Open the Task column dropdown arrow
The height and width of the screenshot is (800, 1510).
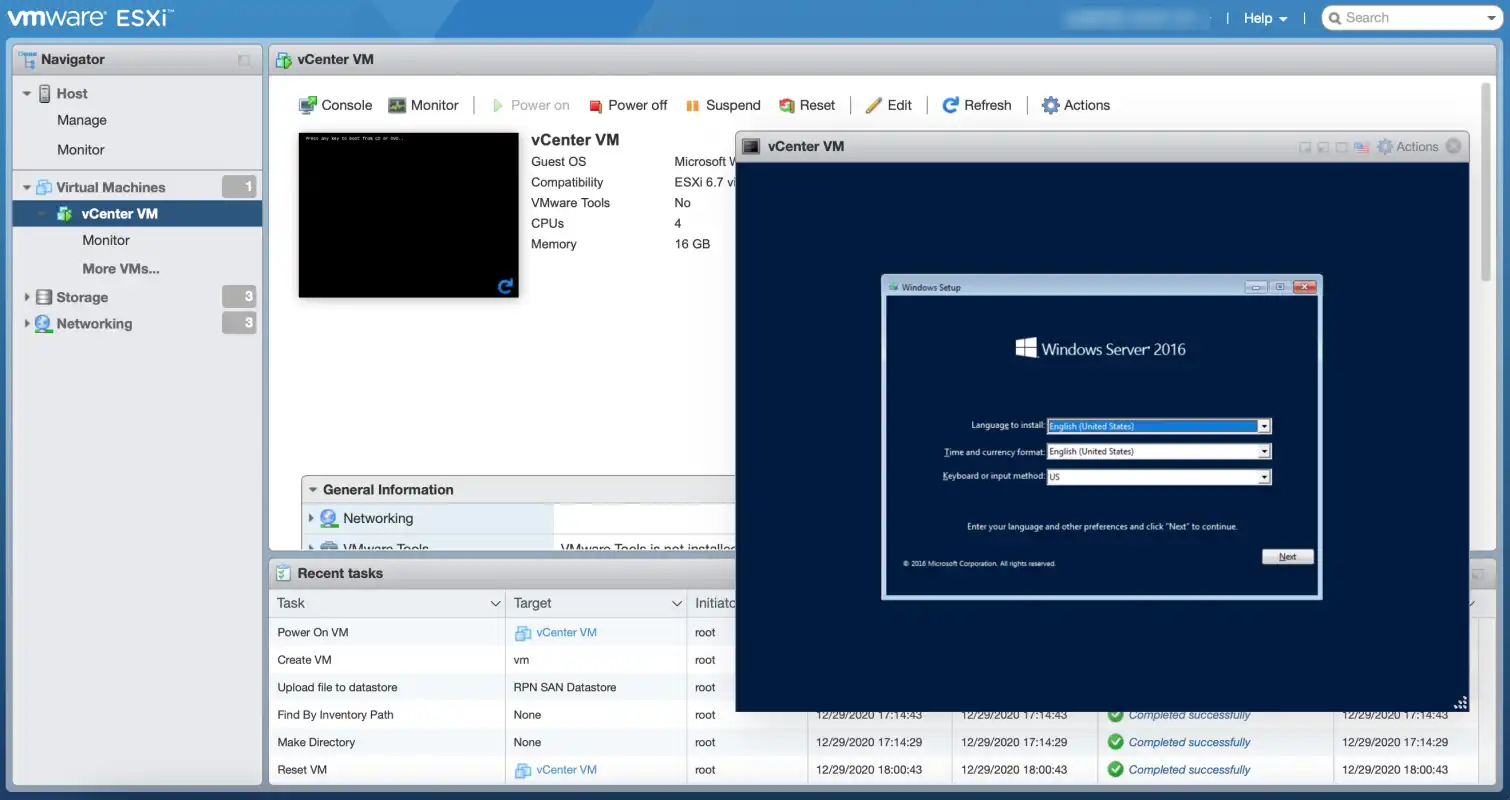[x=495, y=603]
